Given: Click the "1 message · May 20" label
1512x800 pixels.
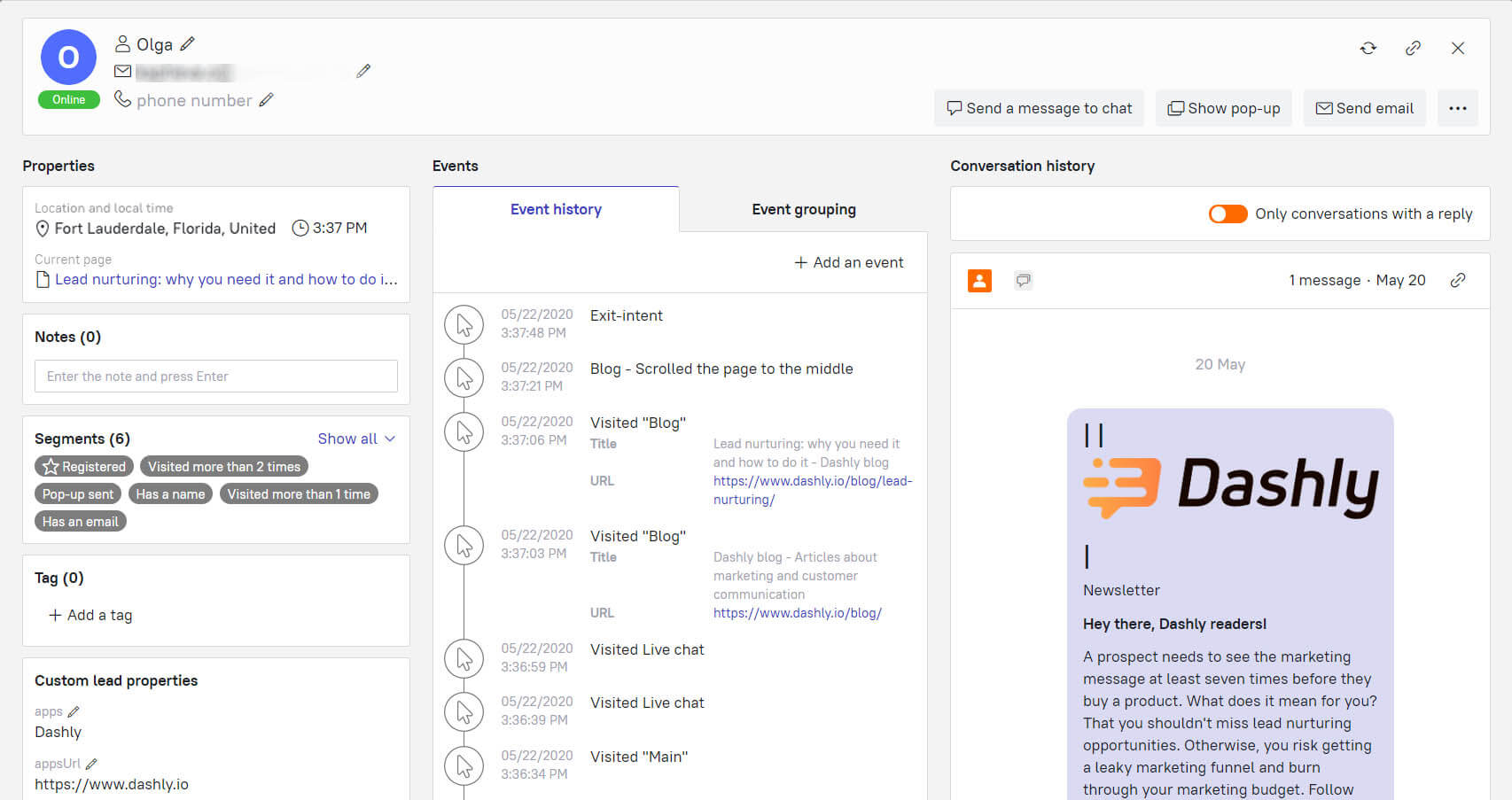Looking at the screenshot, I should (x=1357, y=280).
